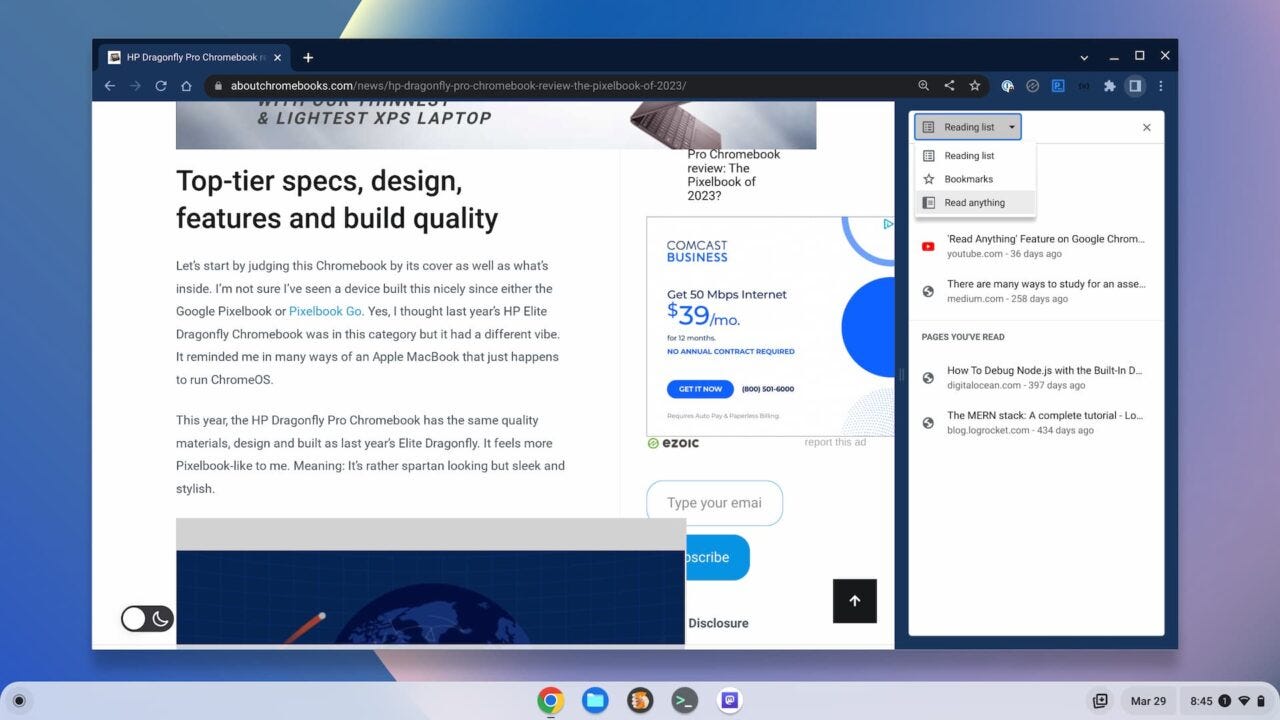Close the side panel
This screenshot has width=1280, height=720.
point(1147,127)
